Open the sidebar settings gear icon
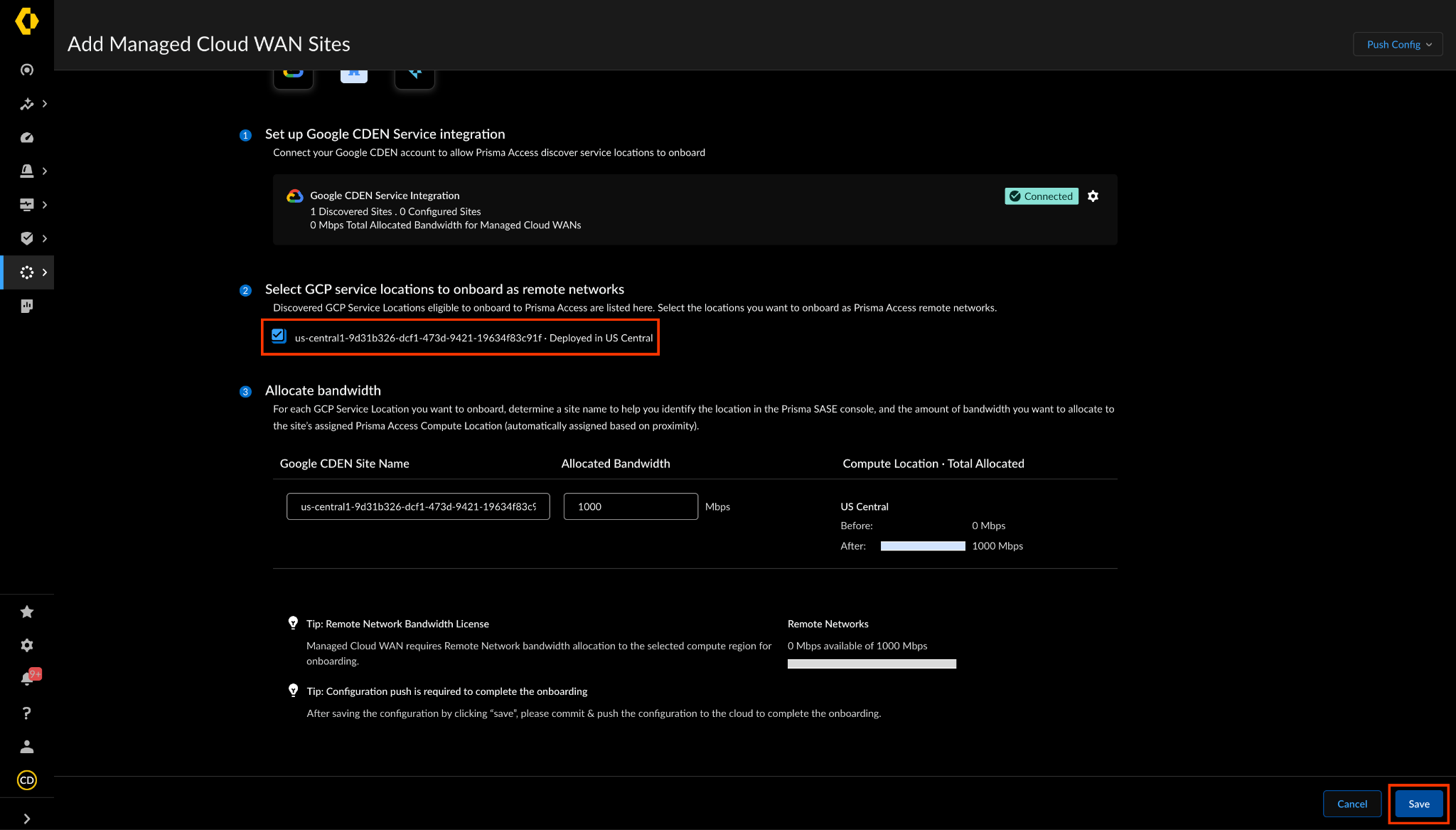This screenshot has height=830, width=1456. [27, 645]
